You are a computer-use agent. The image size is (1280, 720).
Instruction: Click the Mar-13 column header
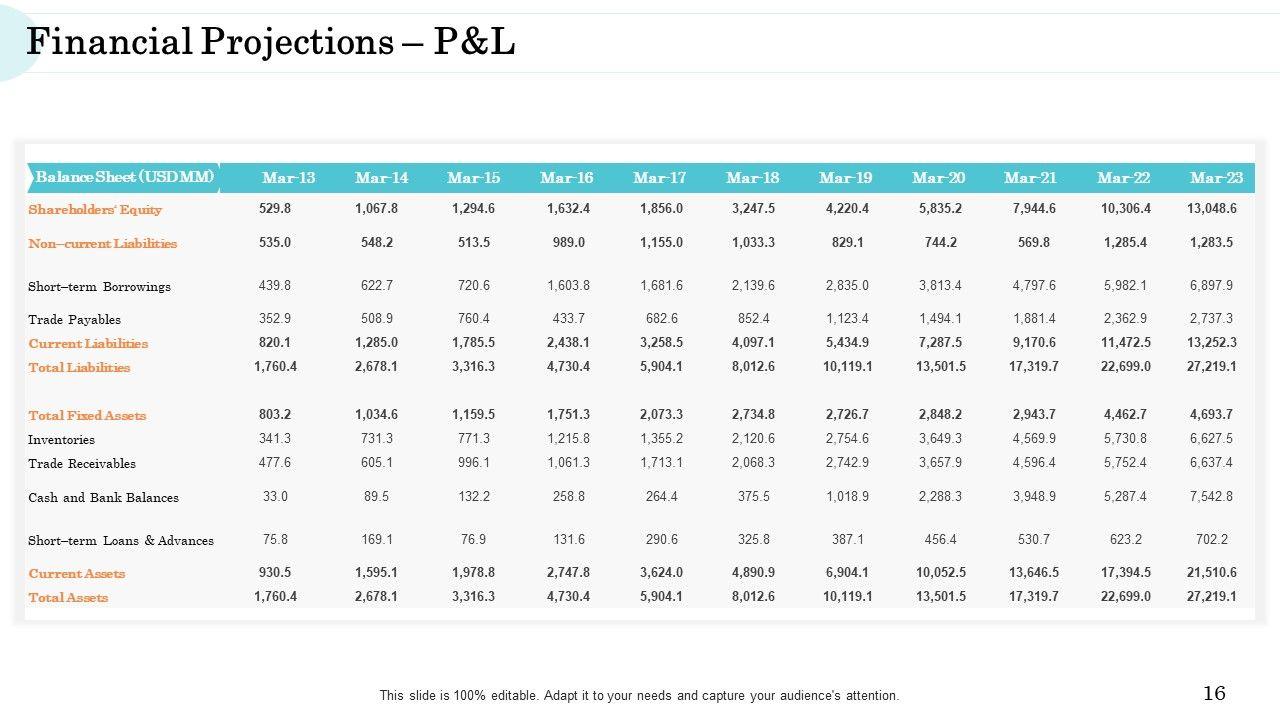(x=288, y=178)
